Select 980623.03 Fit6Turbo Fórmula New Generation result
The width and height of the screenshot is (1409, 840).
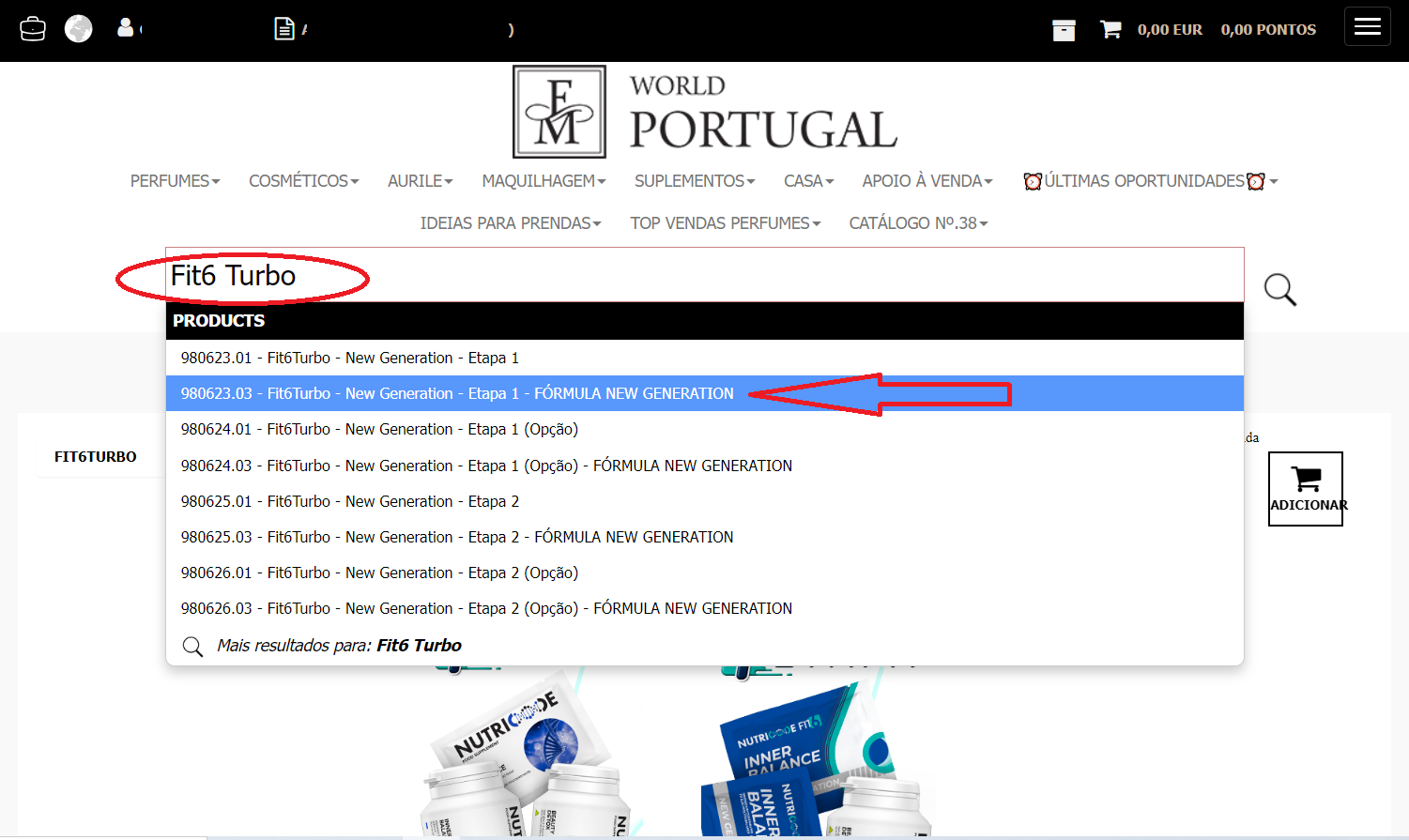[x=457, y=393]
